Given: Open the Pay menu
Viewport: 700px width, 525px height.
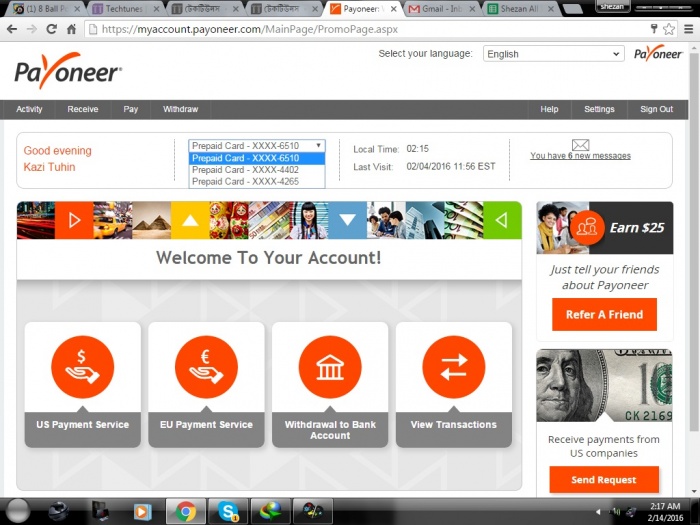Looking at the screenshot, I should pos(130,109).
